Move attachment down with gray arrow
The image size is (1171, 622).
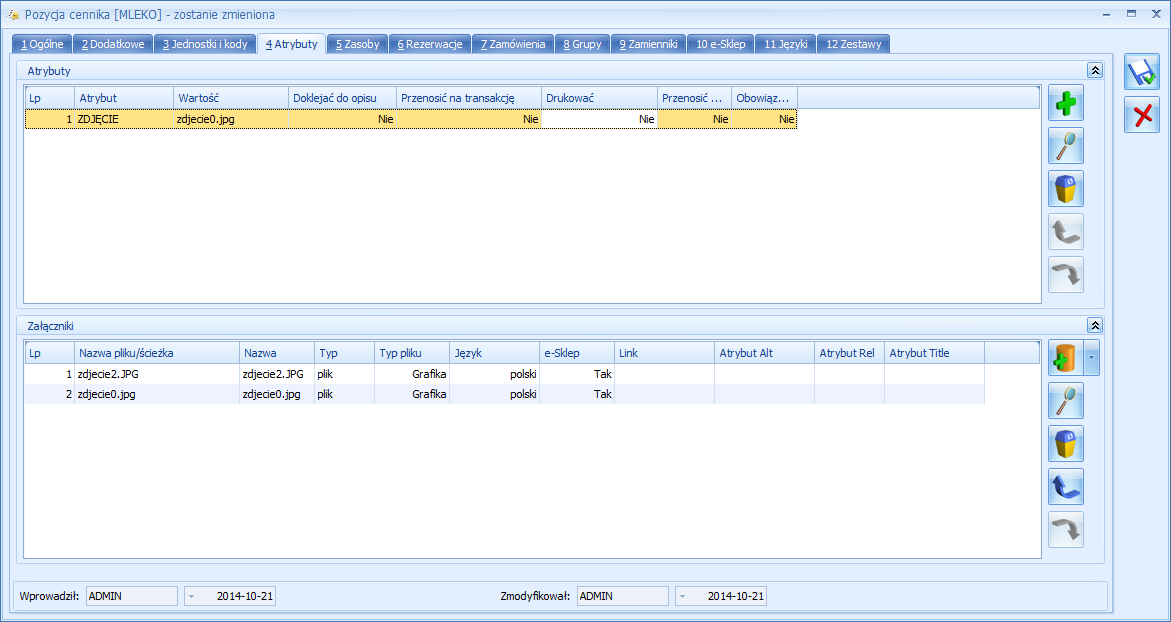tap(1066, 529)
